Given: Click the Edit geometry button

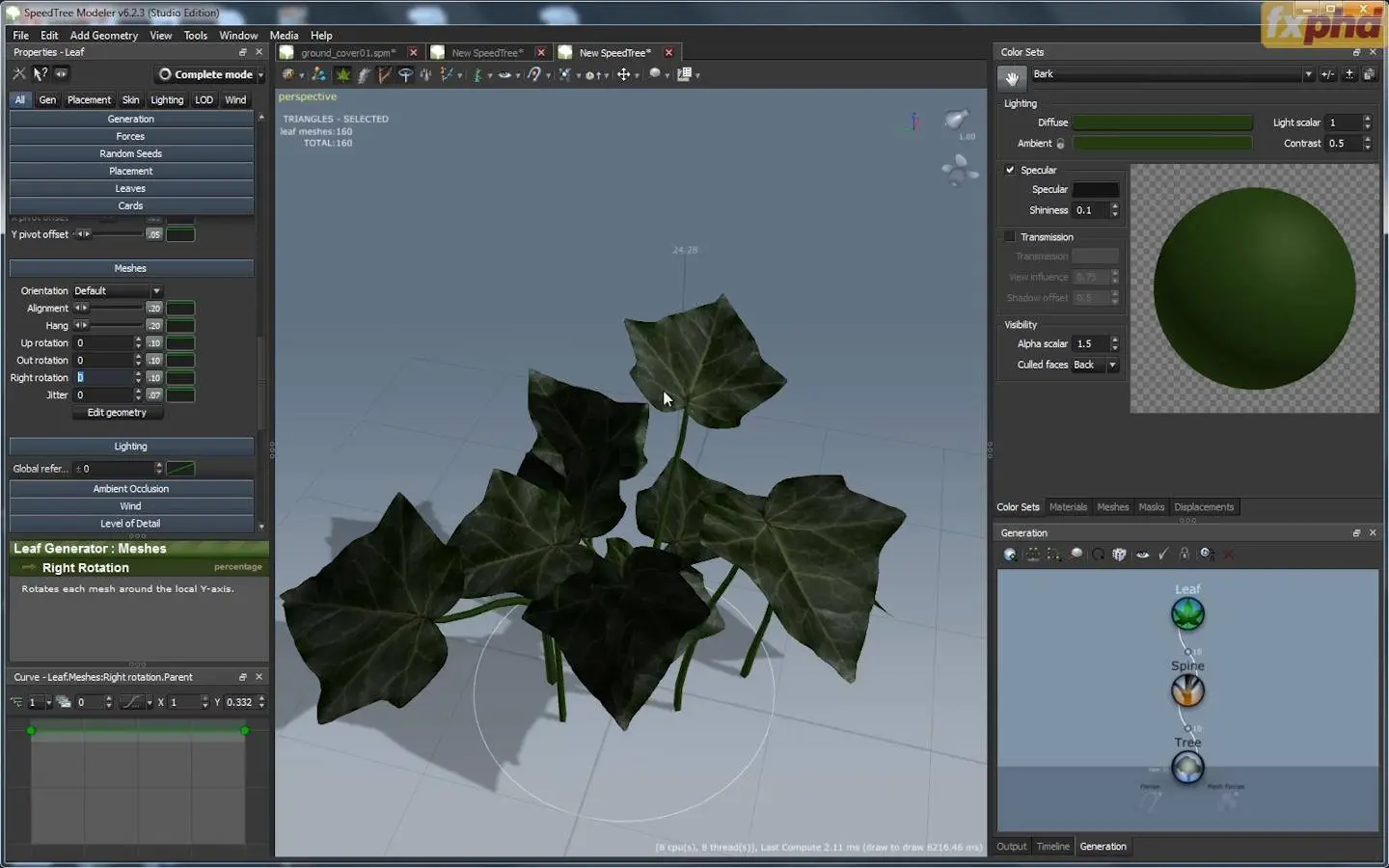Looking at the screenshot, I should [117, 413].
